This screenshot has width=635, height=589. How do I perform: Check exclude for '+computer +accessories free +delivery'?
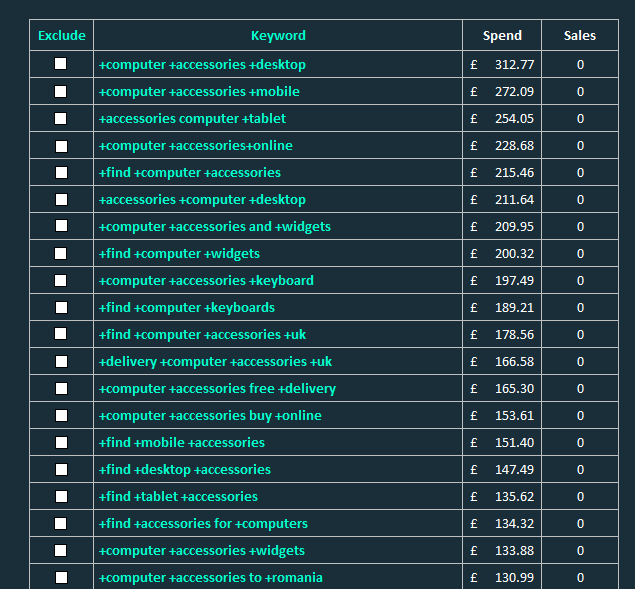pyautogui.click(x=61, y=388)
